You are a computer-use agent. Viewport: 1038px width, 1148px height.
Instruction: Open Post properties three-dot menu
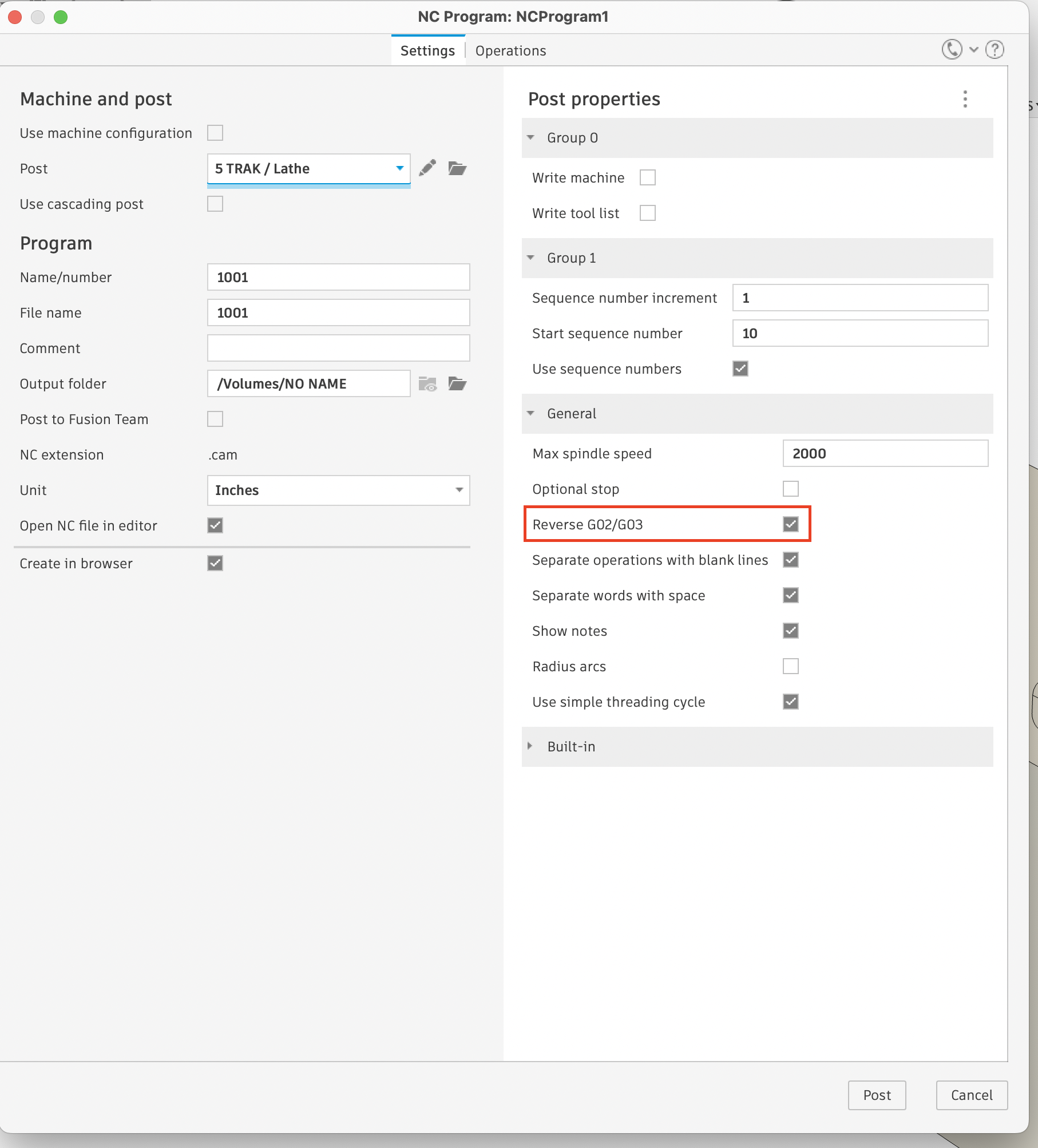(x=965, y=99)
